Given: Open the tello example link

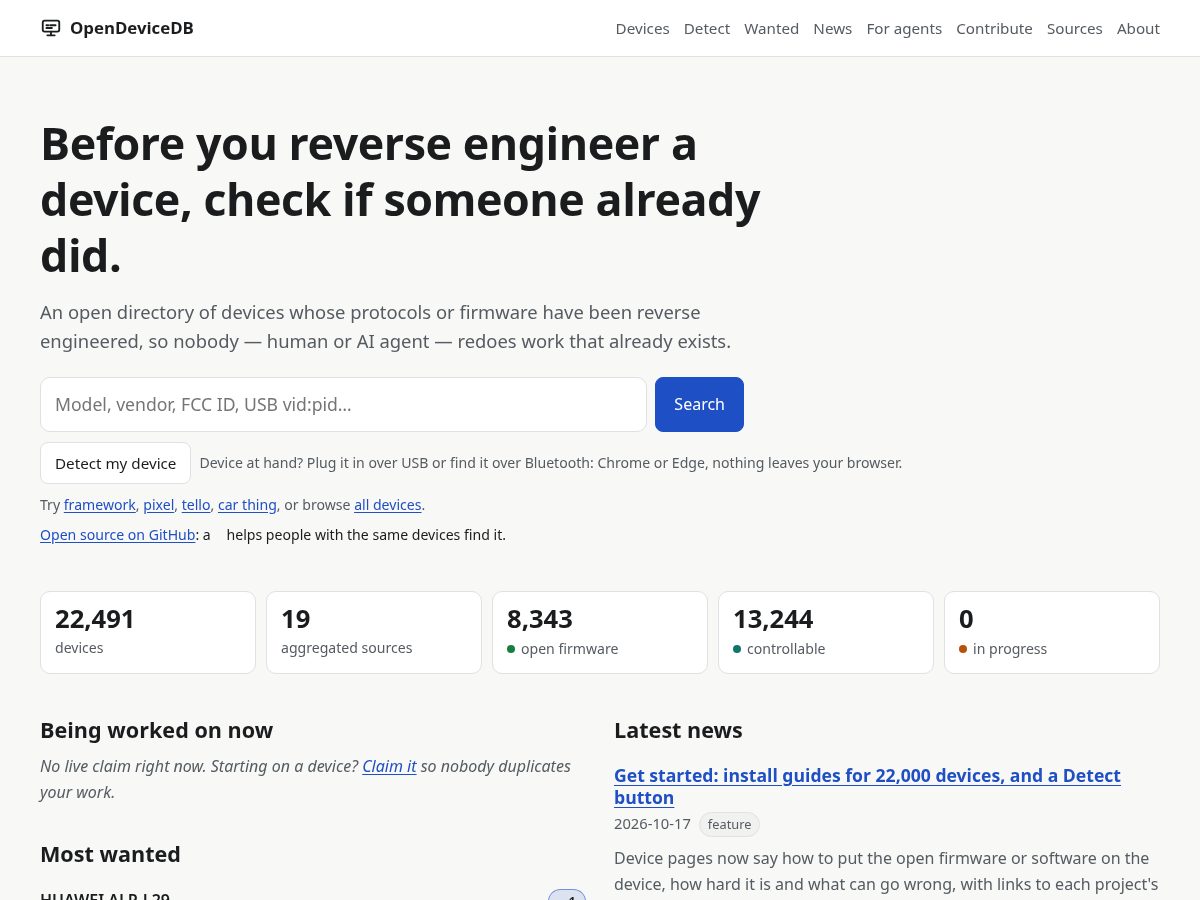Looking at the screenshot, I should (x=196, y=505).
